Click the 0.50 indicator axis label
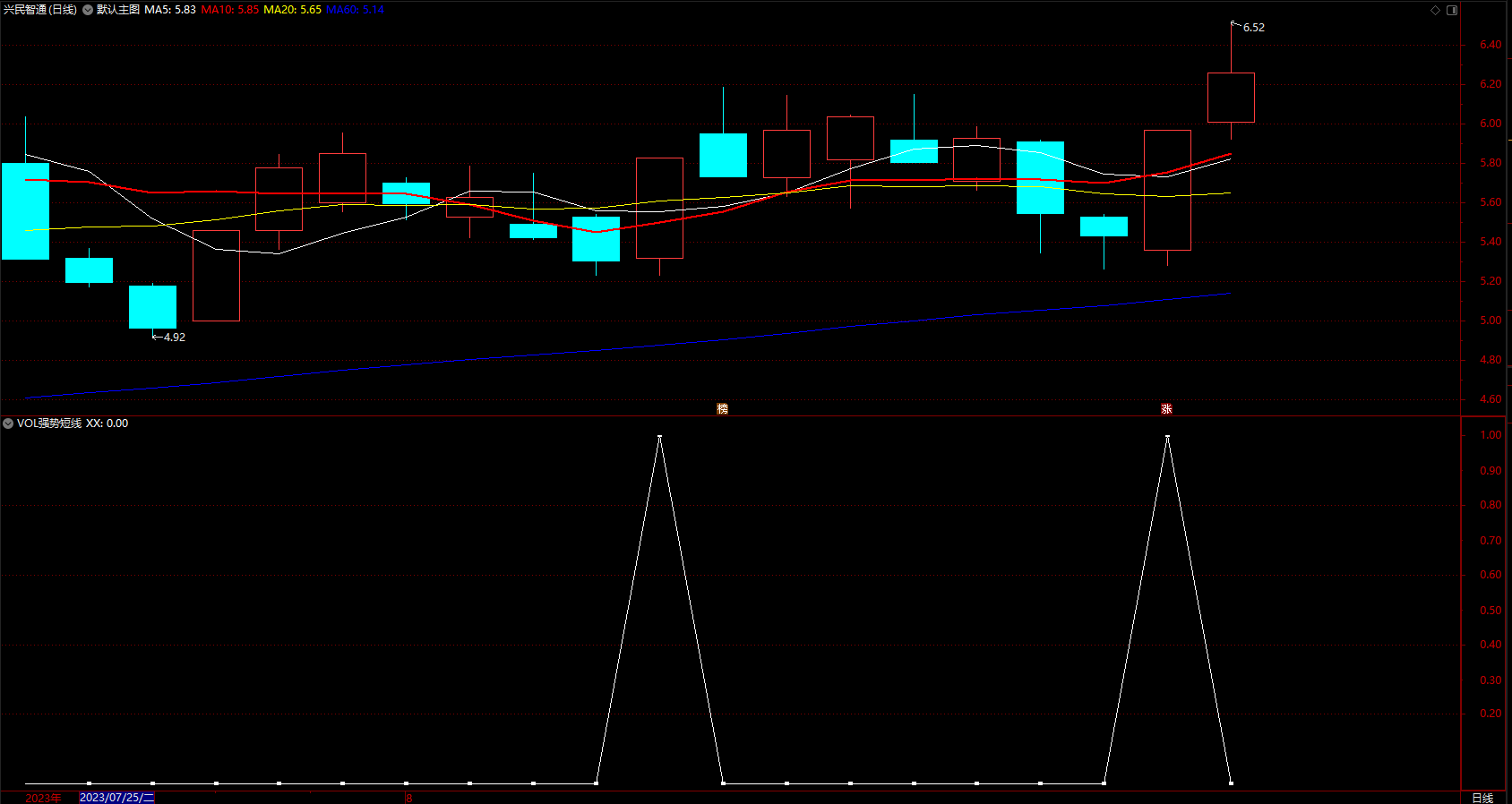Image resolution: width=1512 pixels, height=804 pixels. click(1491, 611)
